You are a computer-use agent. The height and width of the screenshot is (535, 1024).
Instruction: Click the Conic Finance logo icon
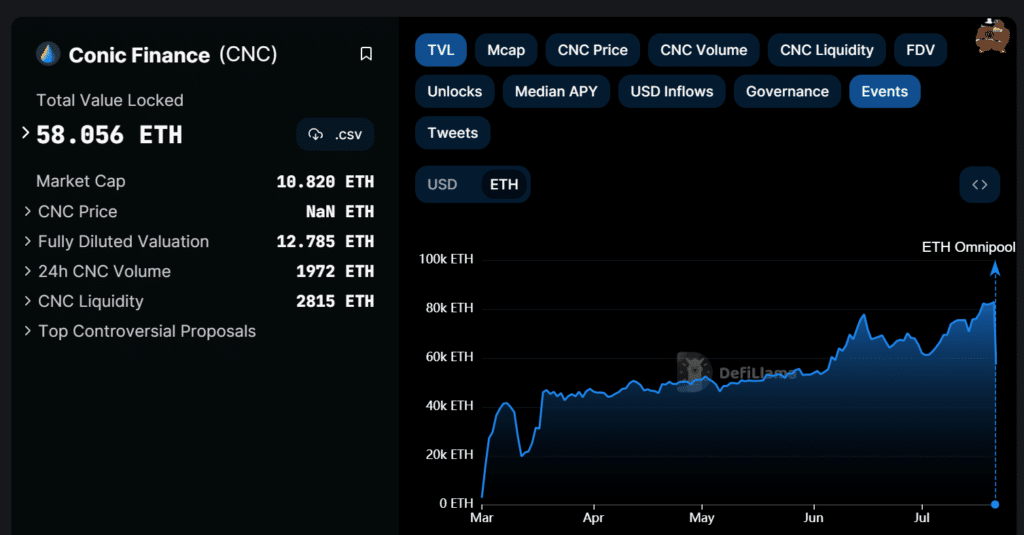click(x=48, y=54)
